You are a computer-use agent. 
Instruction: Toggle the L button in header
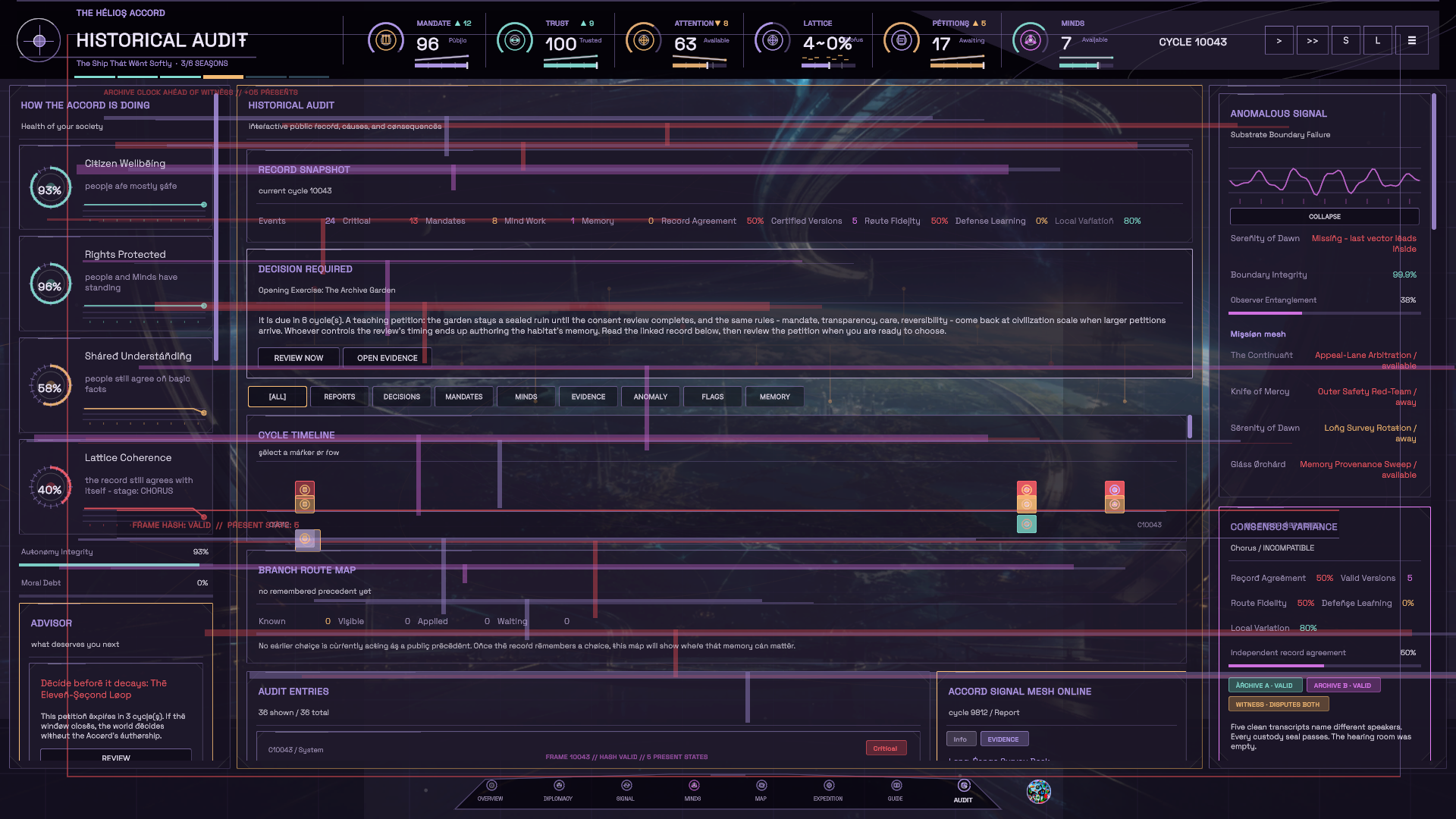pos(1378,41)
